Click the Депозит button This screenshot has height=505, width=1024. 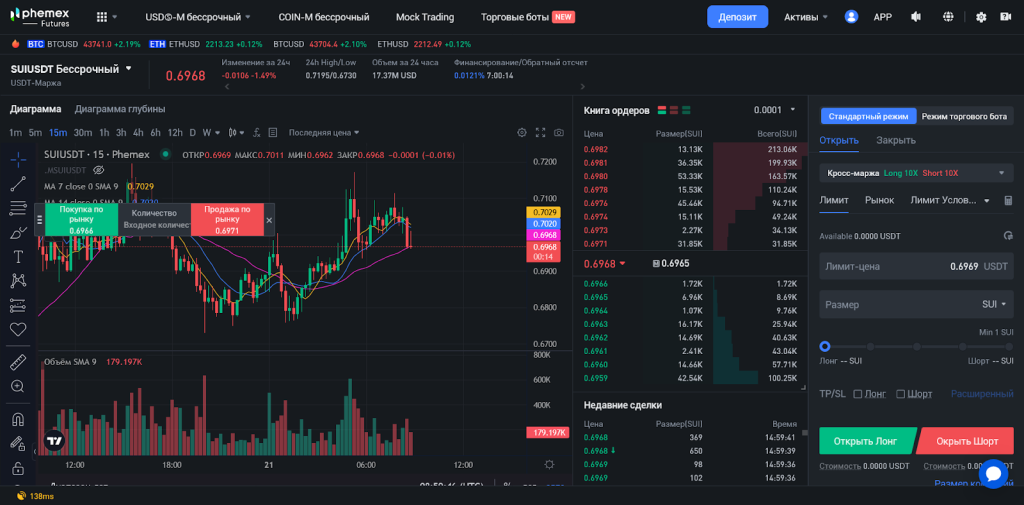(x=737, y=17)
